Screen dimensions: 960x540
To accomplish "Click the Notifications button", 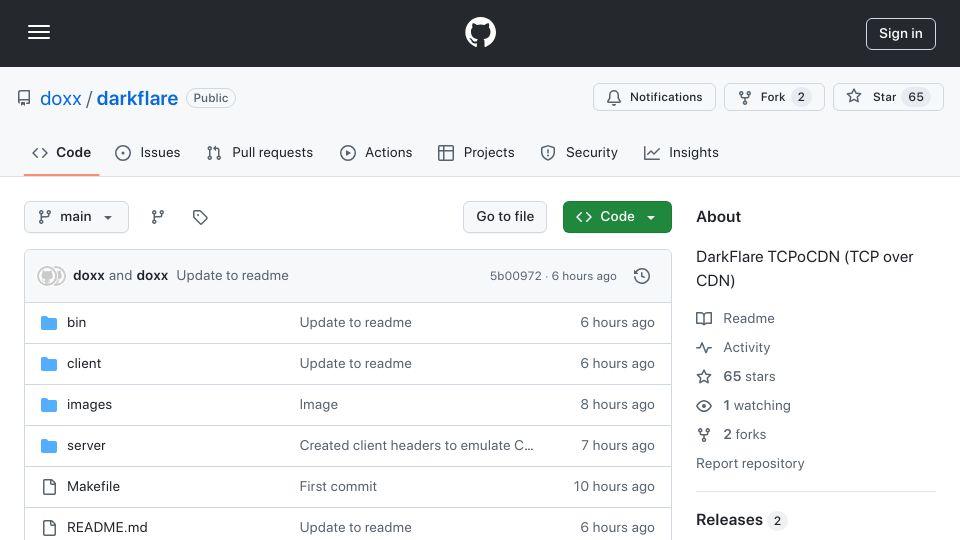I will pos(654,97).
